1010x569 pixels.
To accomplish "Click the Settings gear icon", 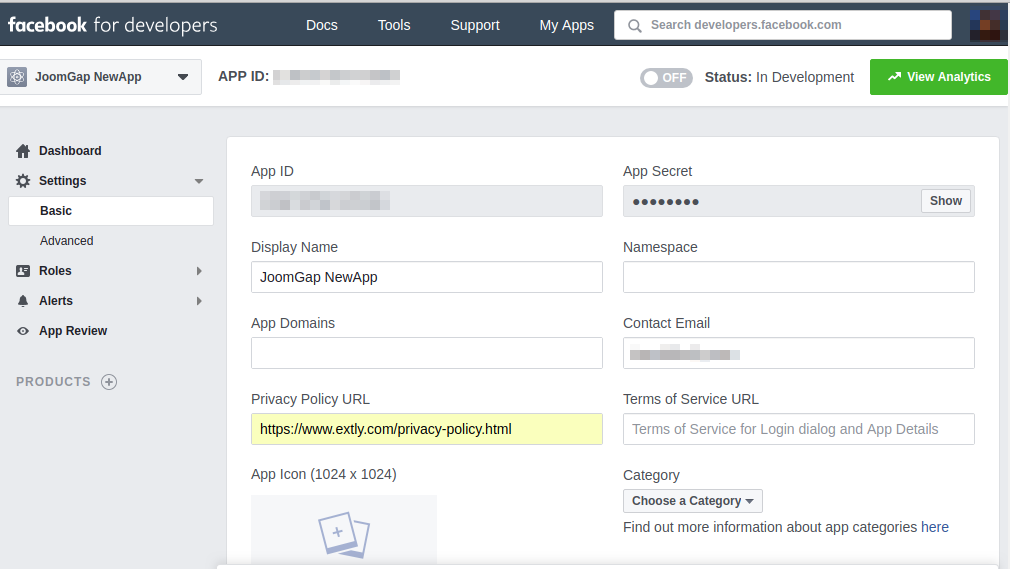I will 23,181.
